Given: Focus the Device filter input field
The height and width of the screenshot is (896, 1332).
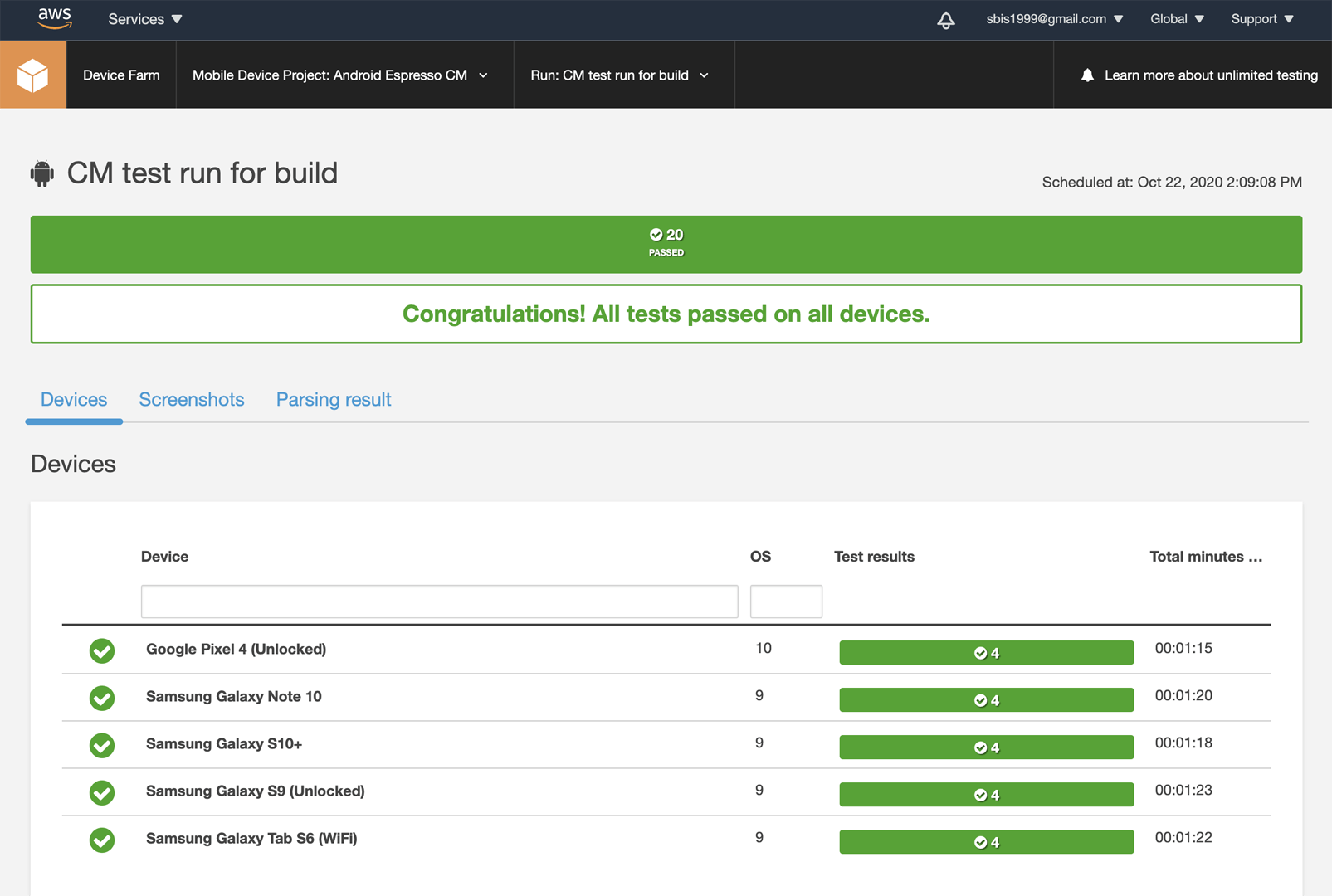Looking at the screenshot, I should coord(439,601).
